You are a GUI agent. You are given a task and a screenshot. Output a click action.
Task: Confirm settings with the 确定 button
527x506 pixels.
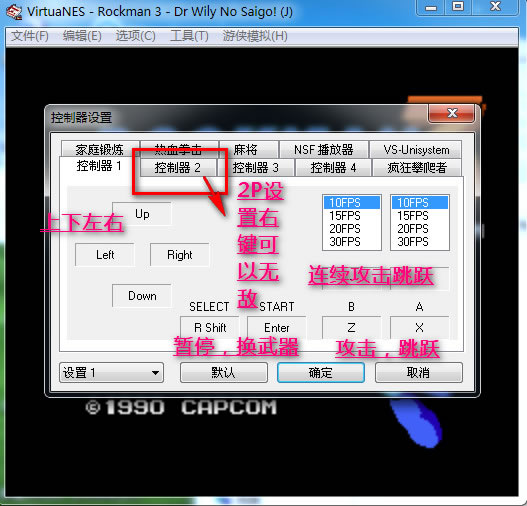(321, 373)
